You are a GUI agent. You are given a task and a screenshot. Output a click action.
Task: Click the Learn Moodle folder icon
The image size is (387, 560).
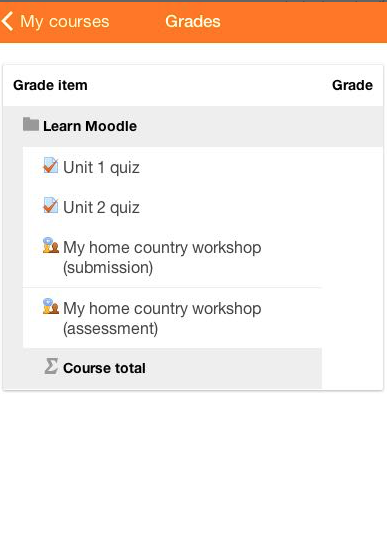(x=31, y=124)
